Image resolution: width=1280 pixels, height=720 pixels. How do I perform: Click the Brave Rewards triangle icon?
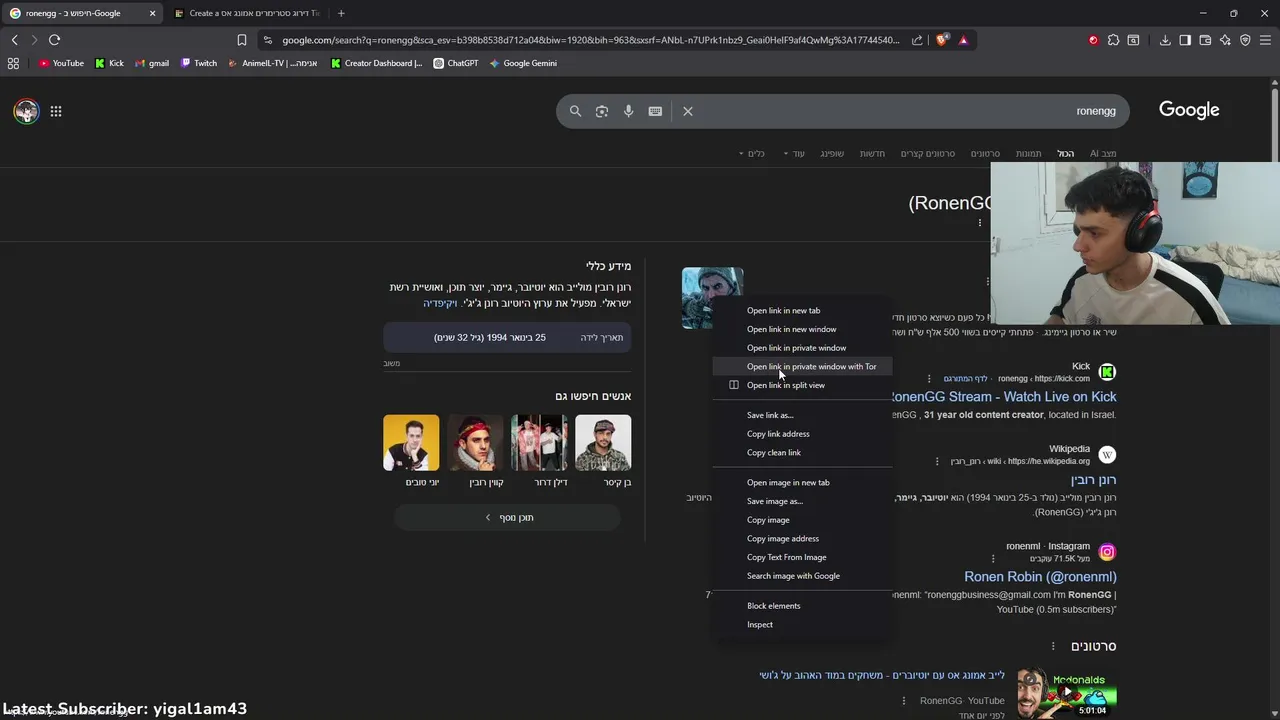click(x=963, y=40)
